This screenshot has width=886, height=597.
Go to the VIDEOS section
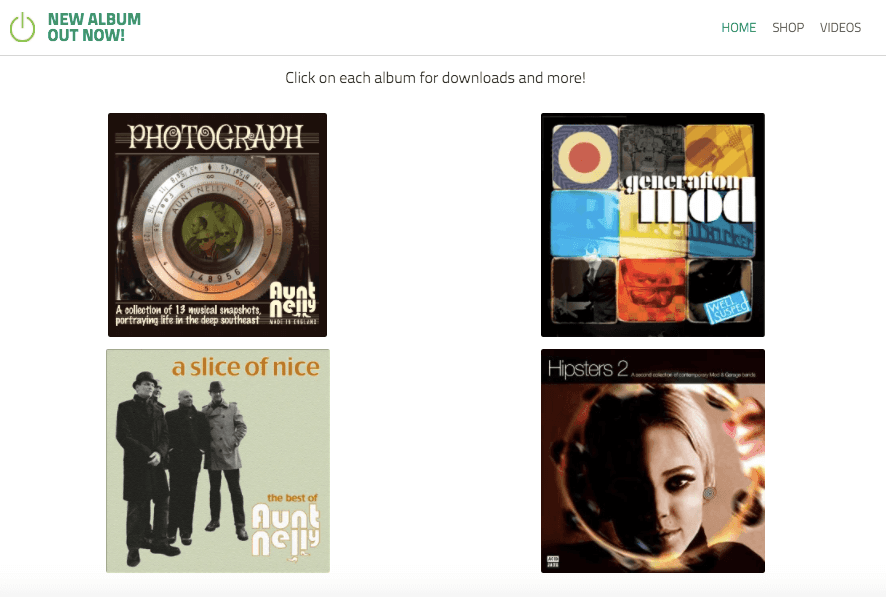(x=840, y=28)
